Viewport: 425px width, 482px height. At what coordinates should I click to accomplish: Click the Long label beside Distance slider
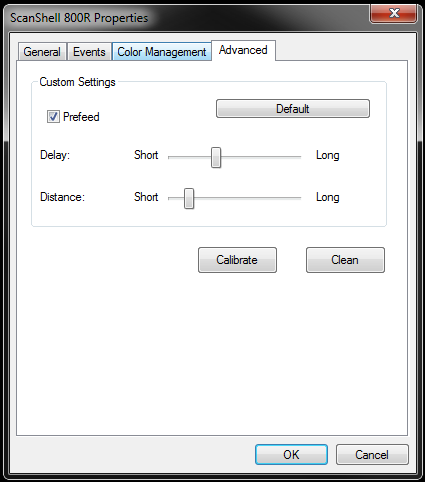pos(328,197)
